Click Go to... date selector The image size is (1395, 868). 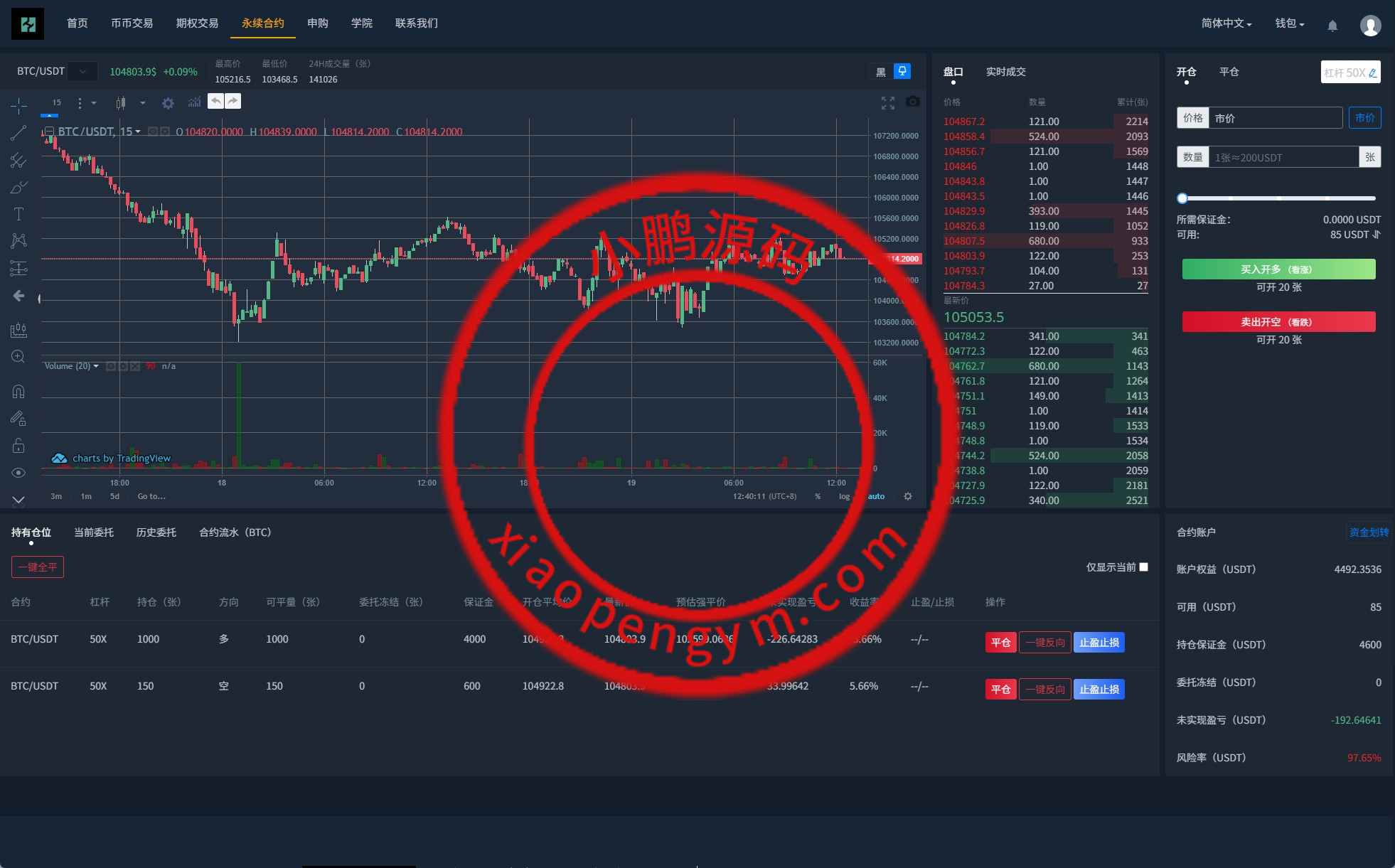pyautogui.click(x=151, y=496)
